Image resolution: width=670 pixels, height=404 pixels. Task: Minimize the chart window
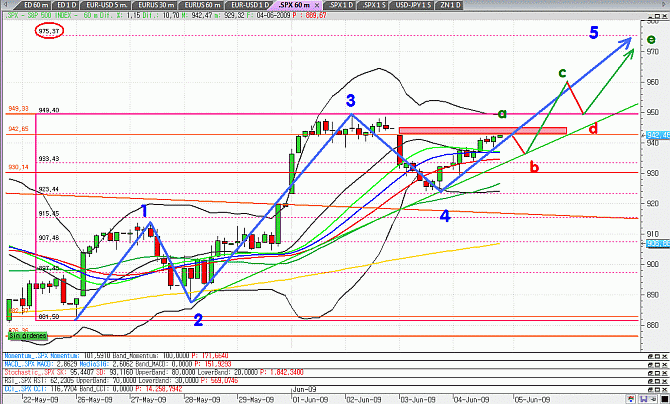click(x=651, y=15)
